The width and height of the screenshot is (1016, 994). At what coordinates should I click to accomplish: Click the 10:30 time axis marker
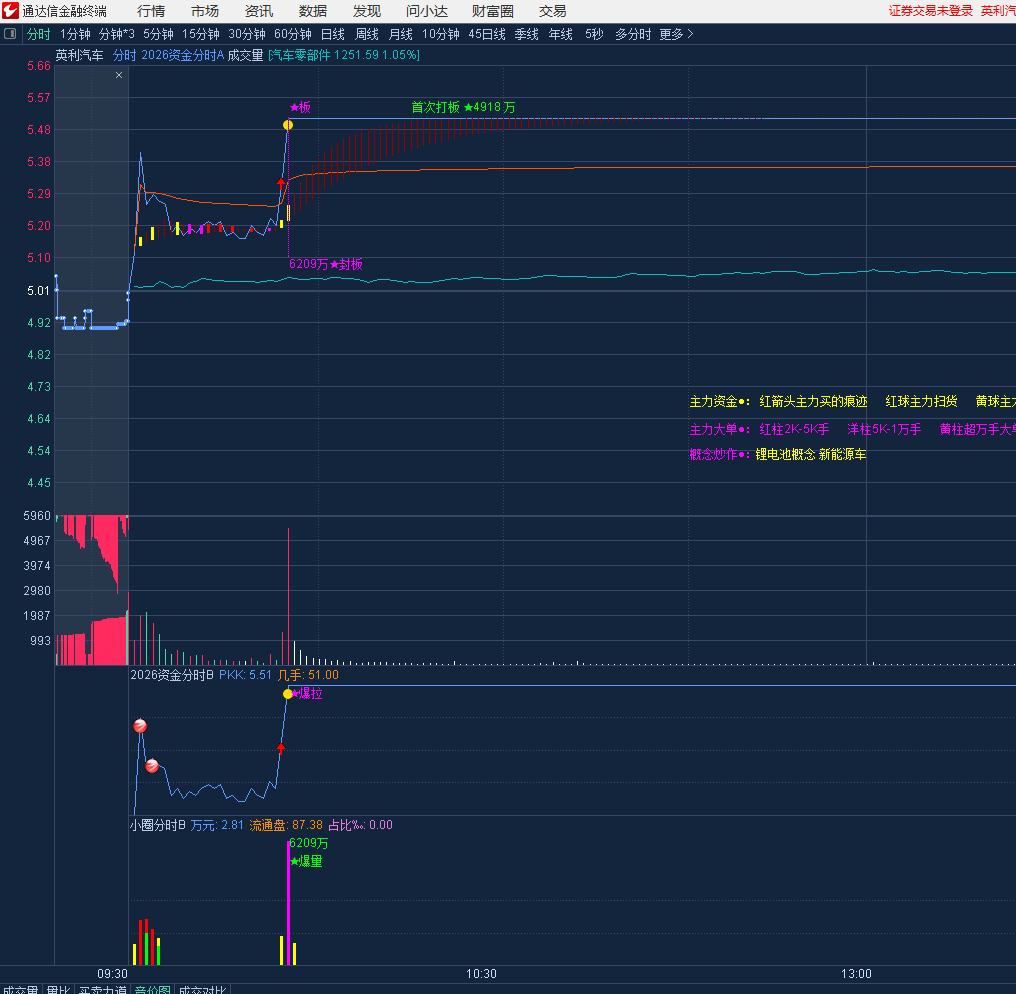pos(481,973)
